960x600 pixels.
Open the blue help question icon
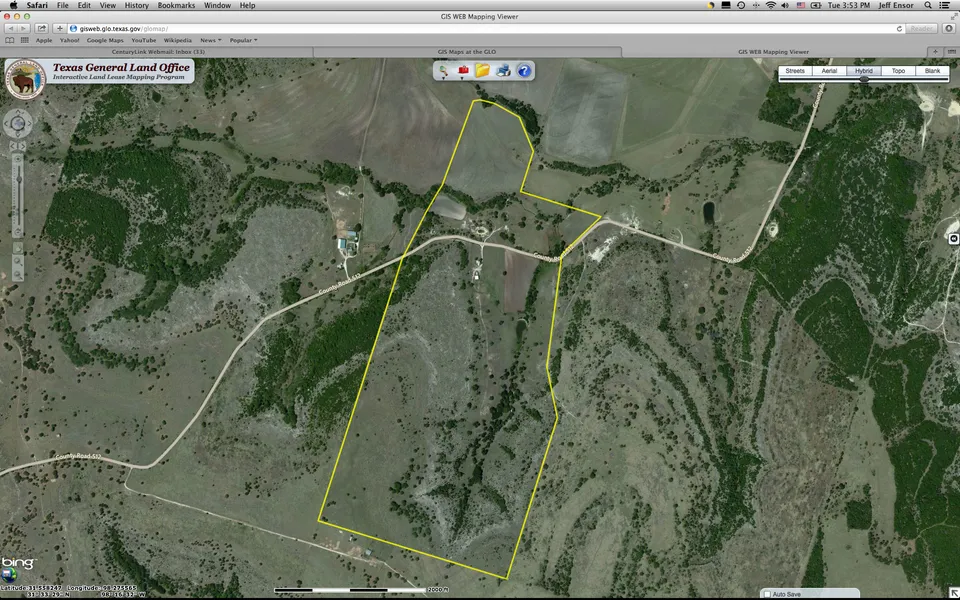pos(524,70)
